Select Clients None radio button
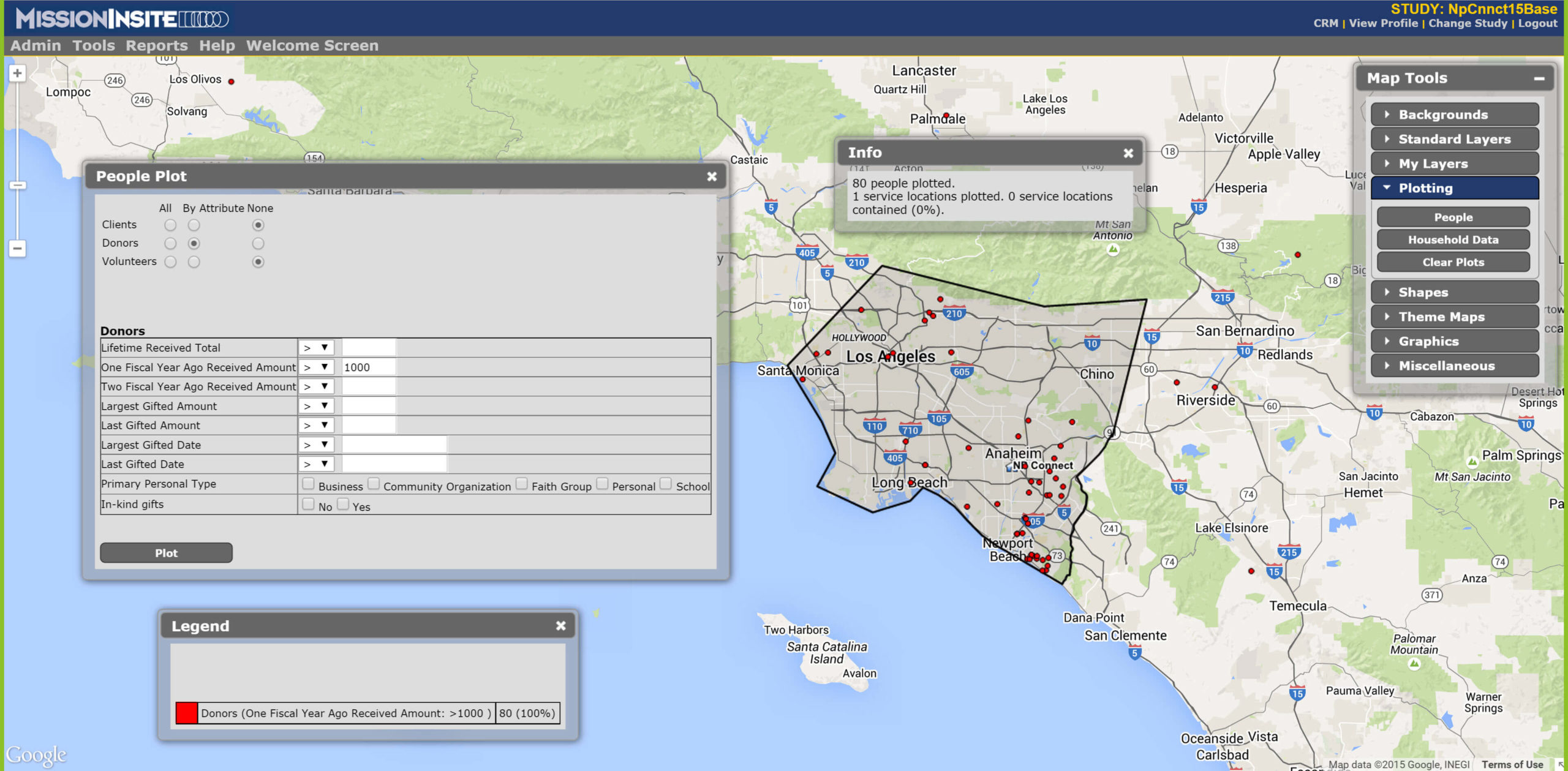 258,225
